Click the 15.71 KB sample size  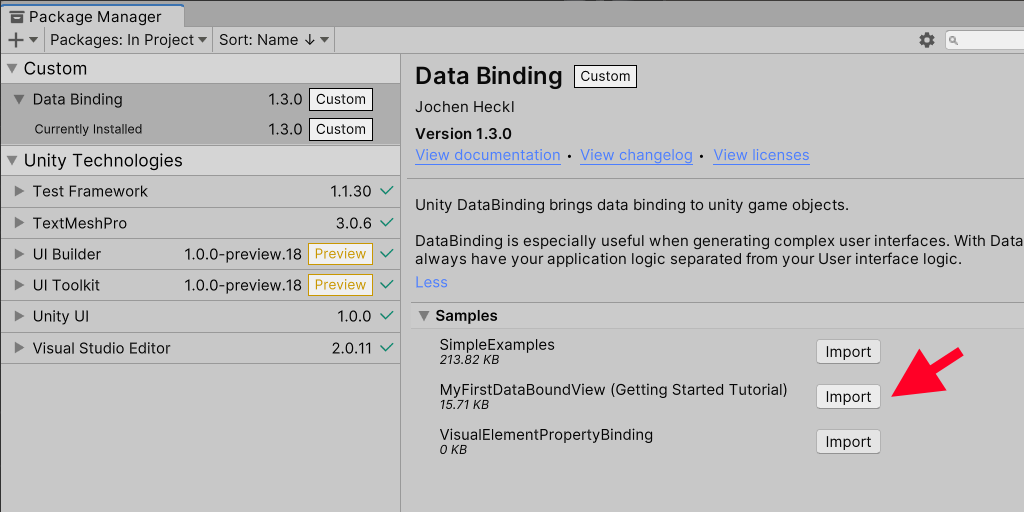click(x=464, y=405)
